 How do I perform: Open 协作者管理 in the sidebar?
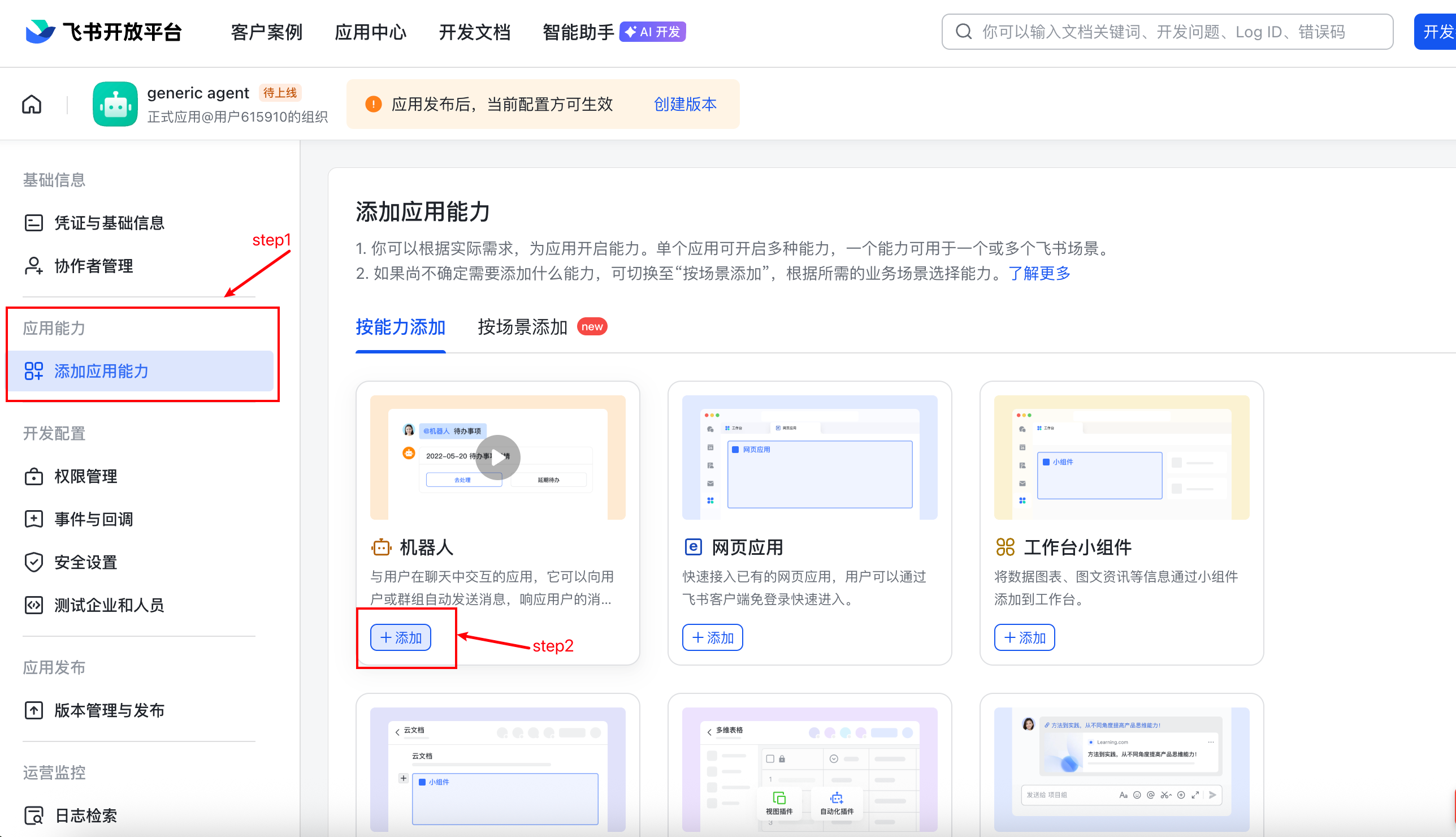pos(94,266)
